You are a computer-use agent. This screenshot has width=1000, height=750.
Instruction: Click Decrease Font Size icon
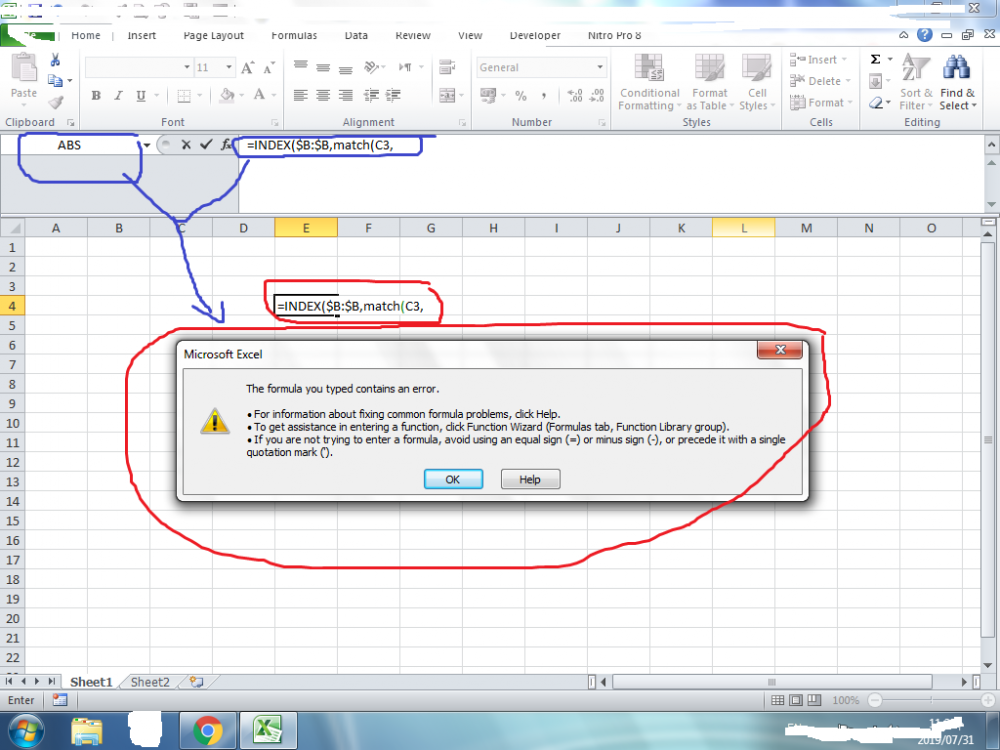pos(269,67)
